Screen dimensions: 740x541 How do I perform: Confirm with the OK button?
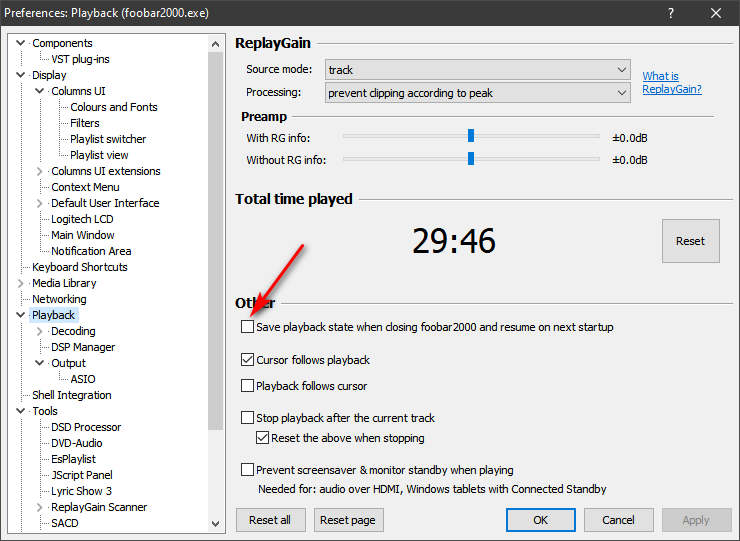[540, 520]
